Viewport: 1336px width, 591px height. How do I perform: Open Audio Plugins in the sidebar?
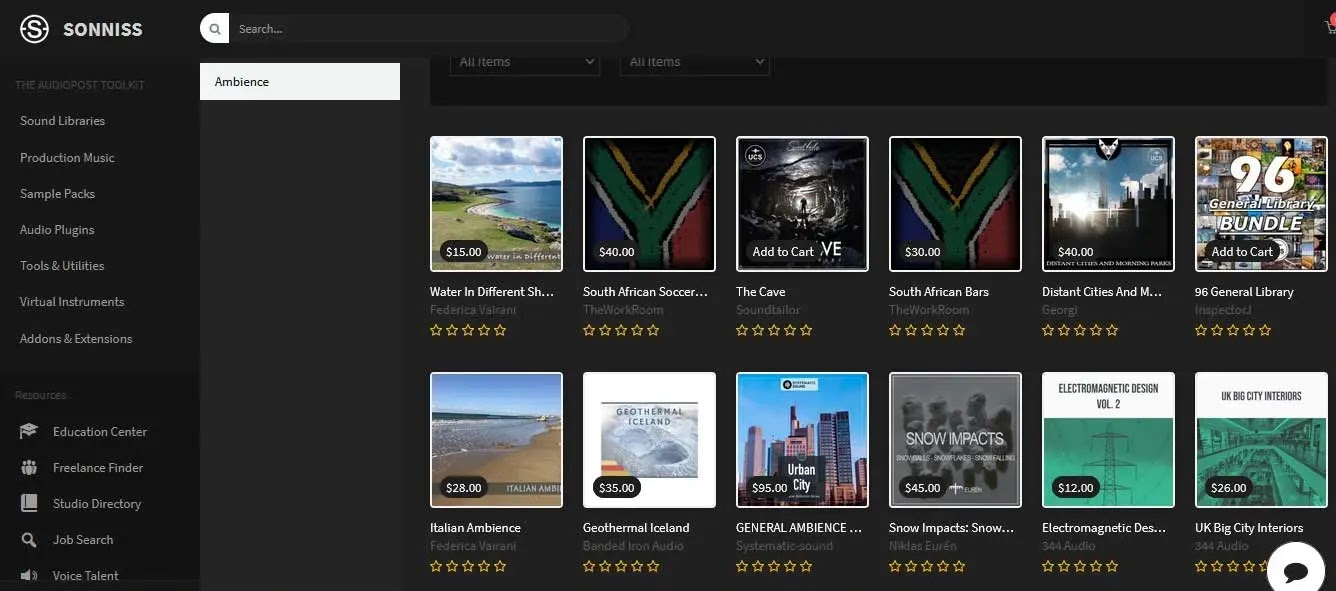57,230
